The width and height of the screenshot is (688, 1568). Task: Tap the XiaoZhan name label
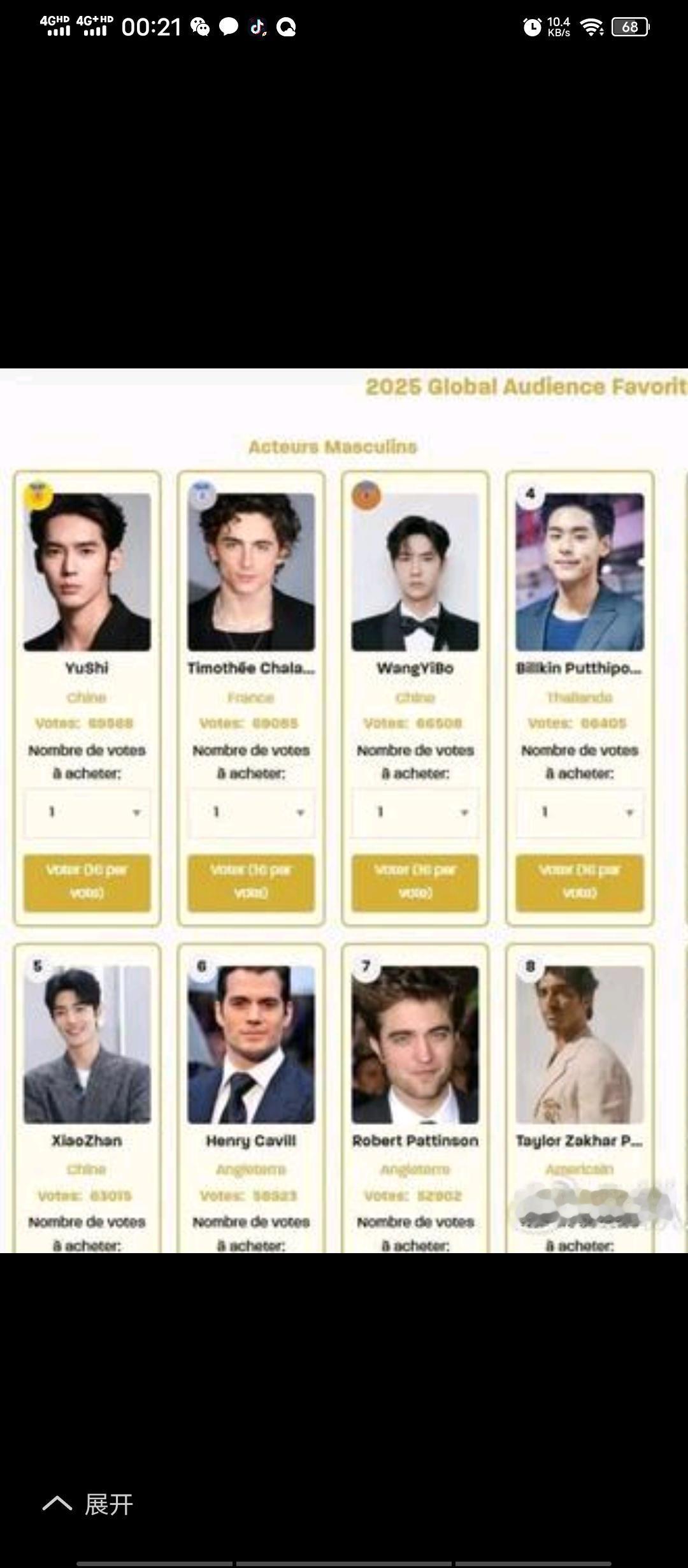point(87,1140)
